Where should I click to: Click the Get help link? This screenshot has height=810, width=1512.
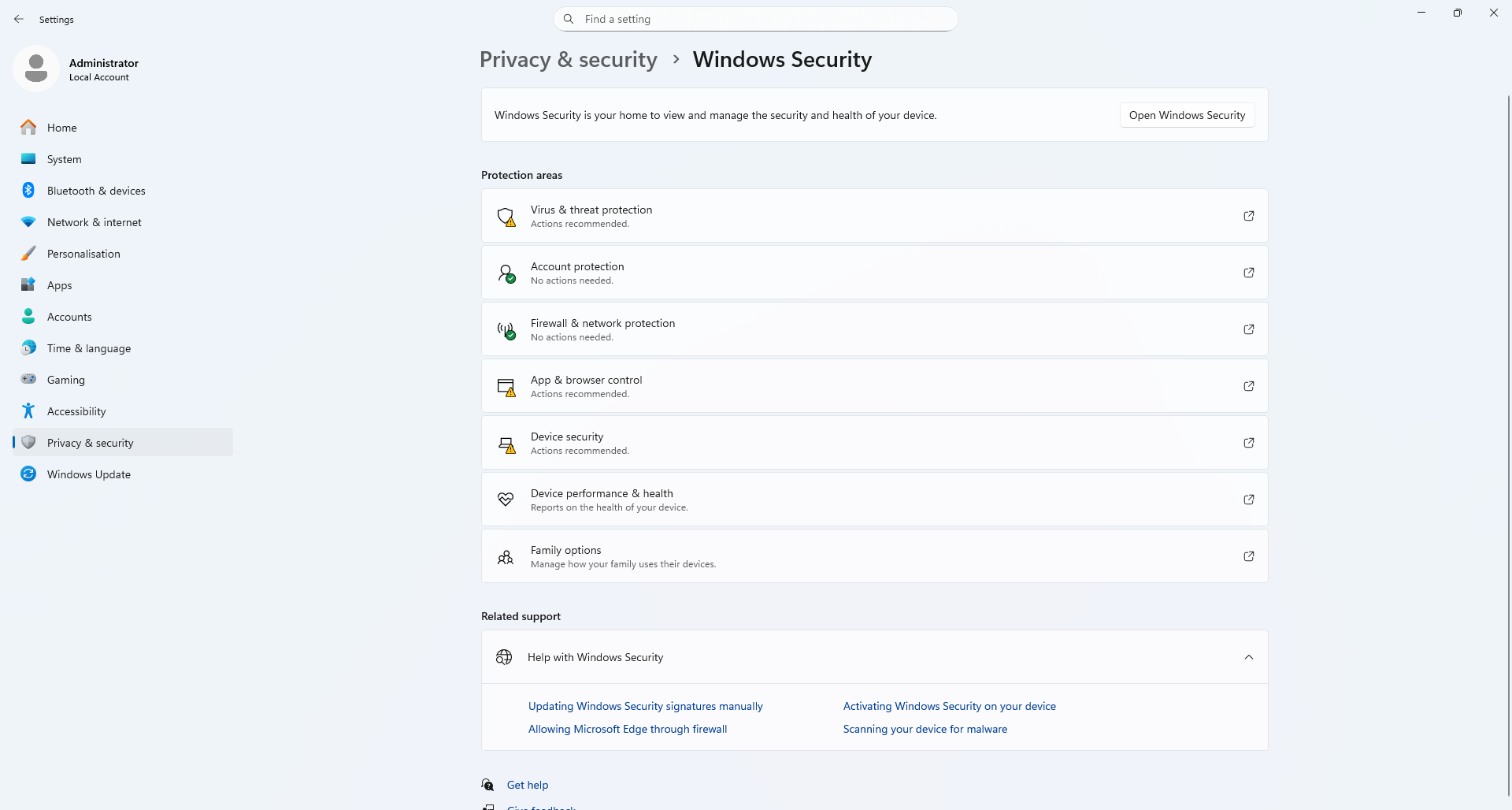[x=528, y=785]
